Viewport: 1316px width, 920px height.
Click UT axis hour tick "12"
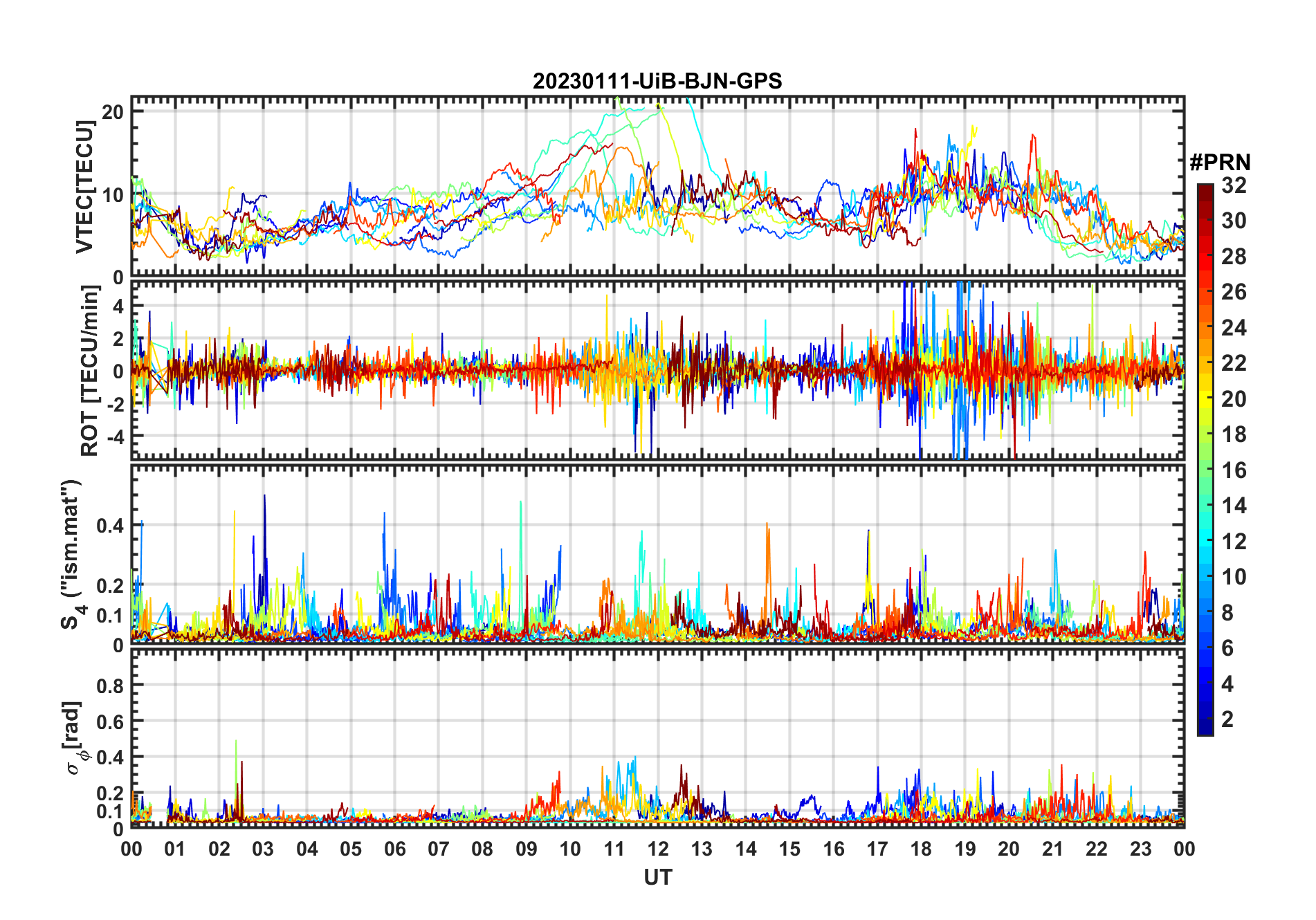(x=658, y=849)
